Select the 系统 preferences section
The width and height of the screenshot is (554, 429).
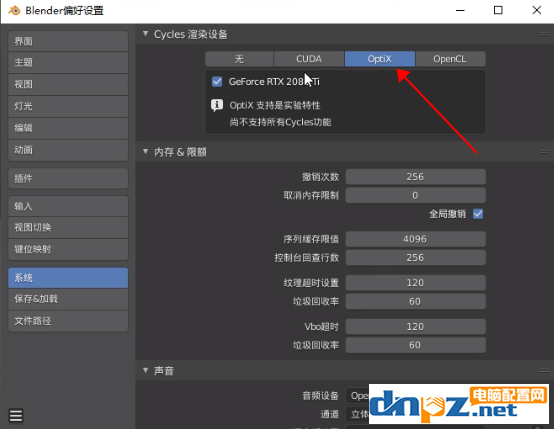click(x=68, y=278)
